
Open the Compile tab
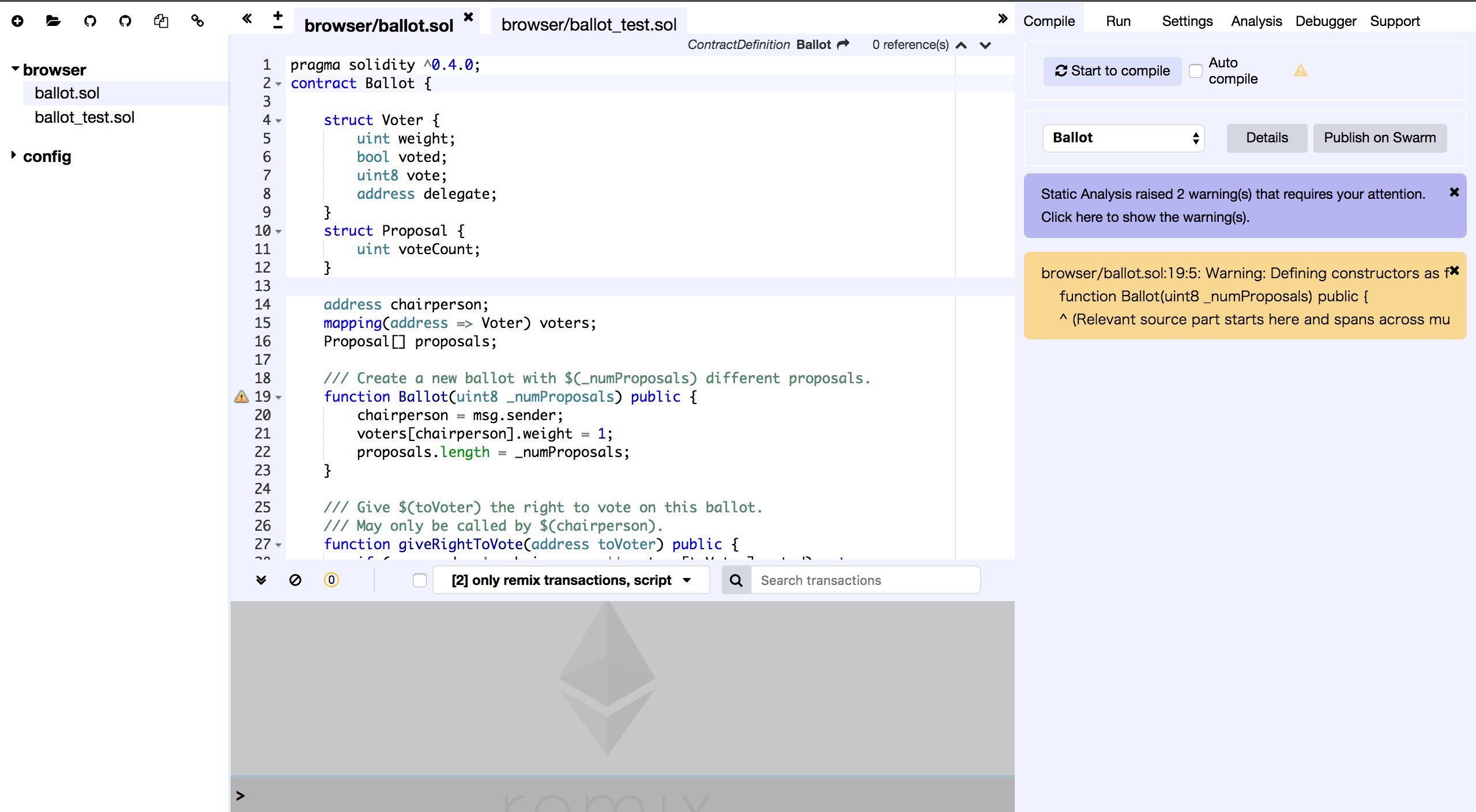(x=1049, y=21)
